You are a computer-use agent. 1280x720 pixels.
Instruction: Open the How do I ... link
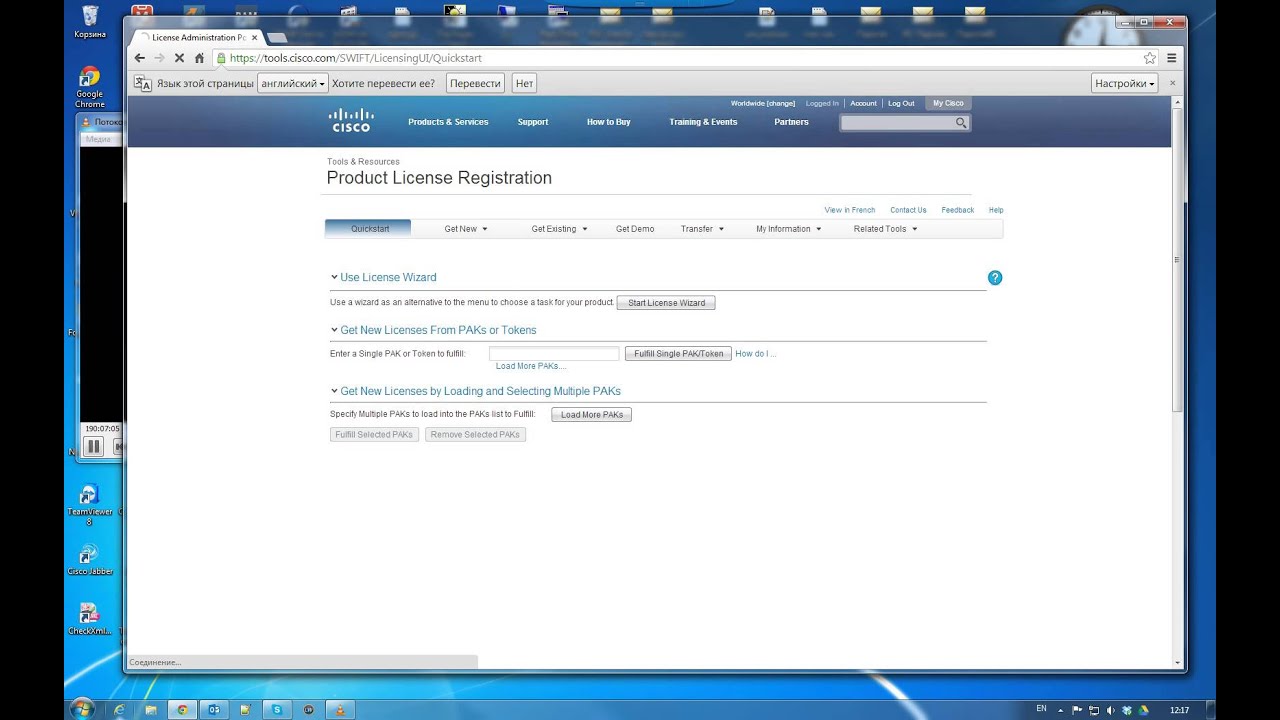pyautogui.click(x=756, y=354)
